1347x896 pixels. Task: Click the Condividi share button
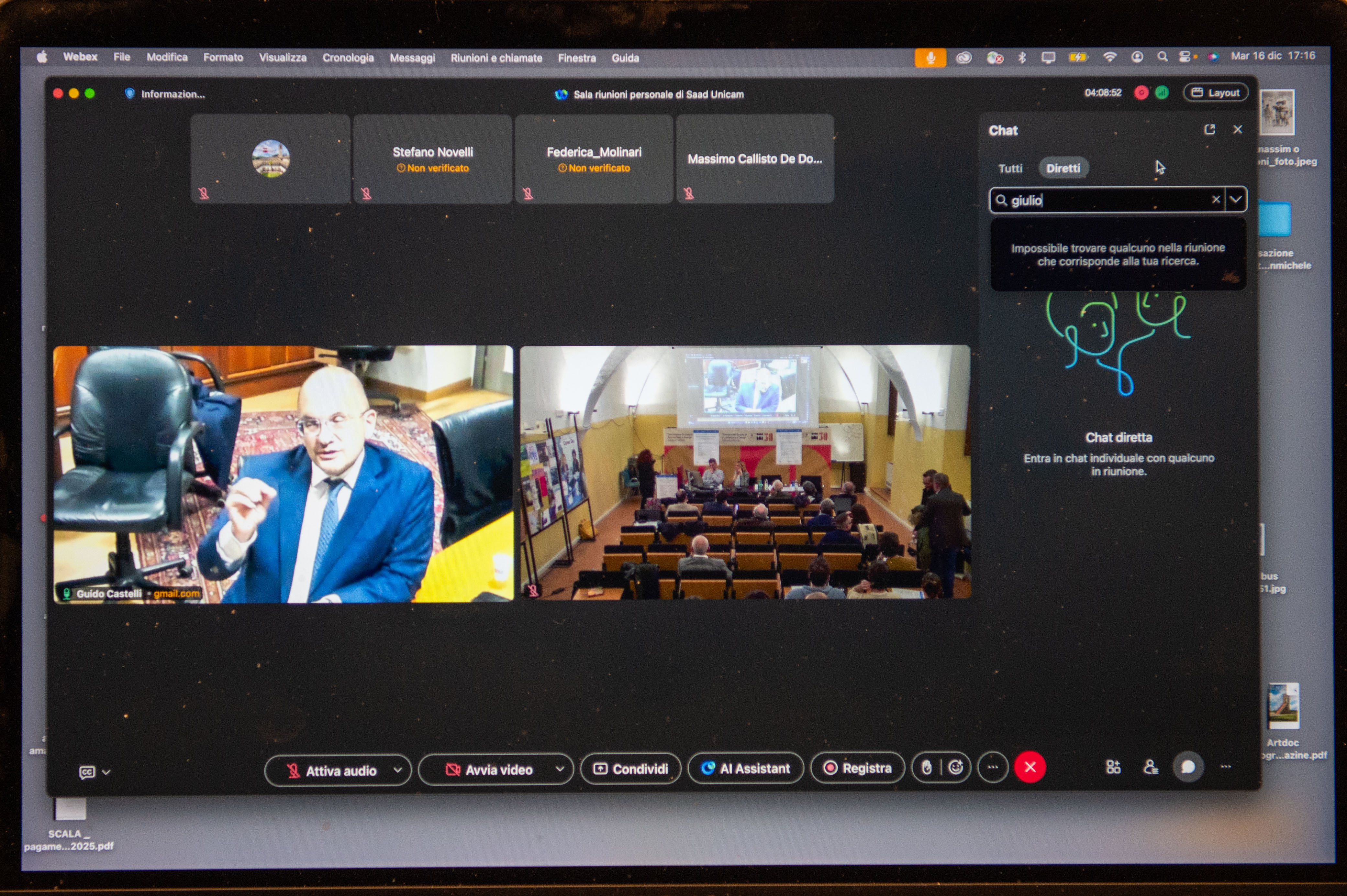tap(631, 769)
